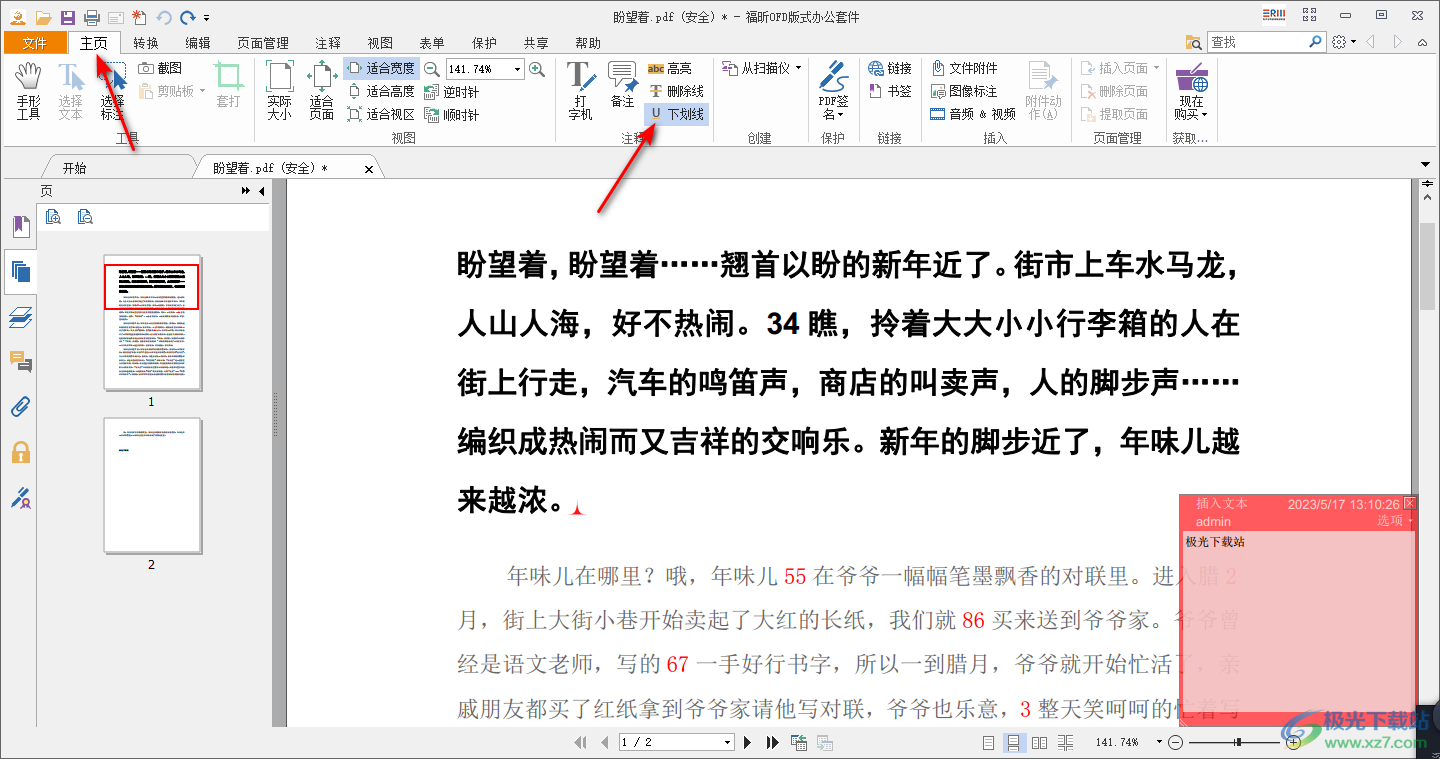Insert a Link (链接)
The image size is (1440, 759).
tap(890, 68)
